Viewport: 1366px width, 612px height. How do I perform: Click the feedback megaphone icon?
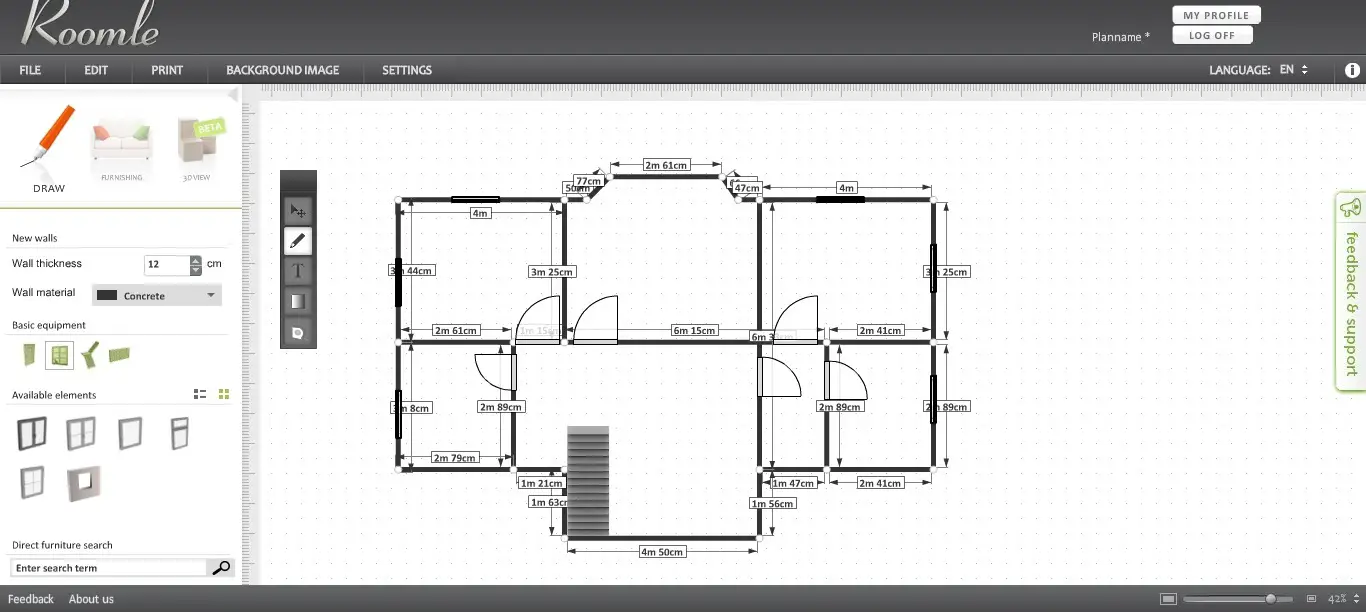click(x=1350, y=207)
